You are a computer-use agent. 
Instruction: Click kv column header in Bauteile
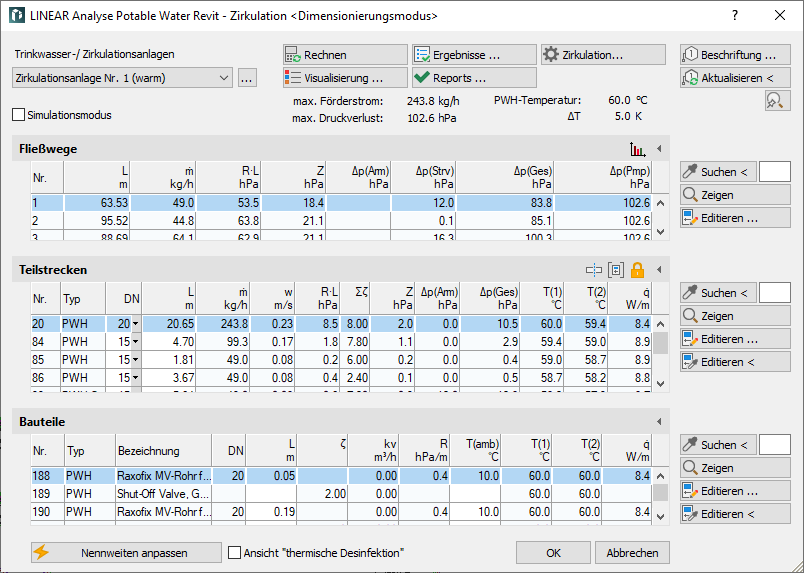tap(373, 451)
